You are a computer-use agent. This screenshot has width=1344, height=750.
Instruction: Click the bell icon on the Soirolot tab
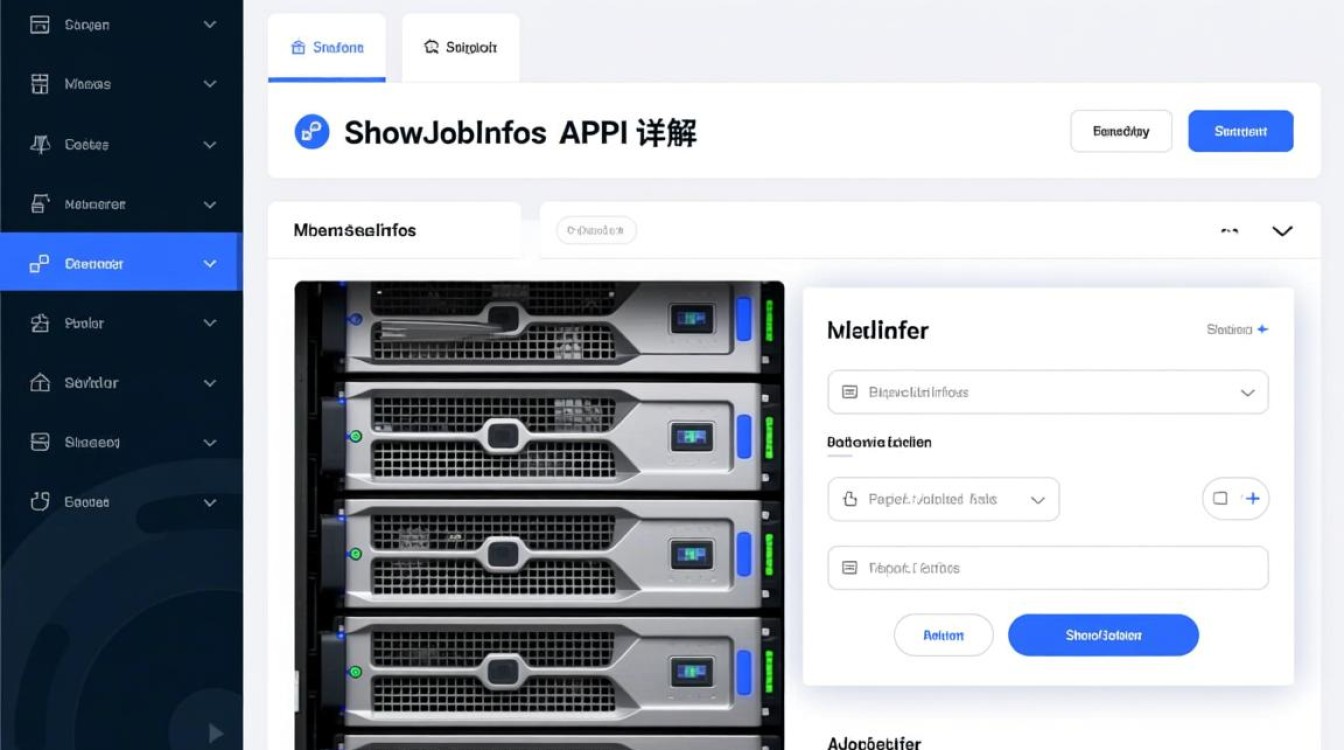pos(432,46)
